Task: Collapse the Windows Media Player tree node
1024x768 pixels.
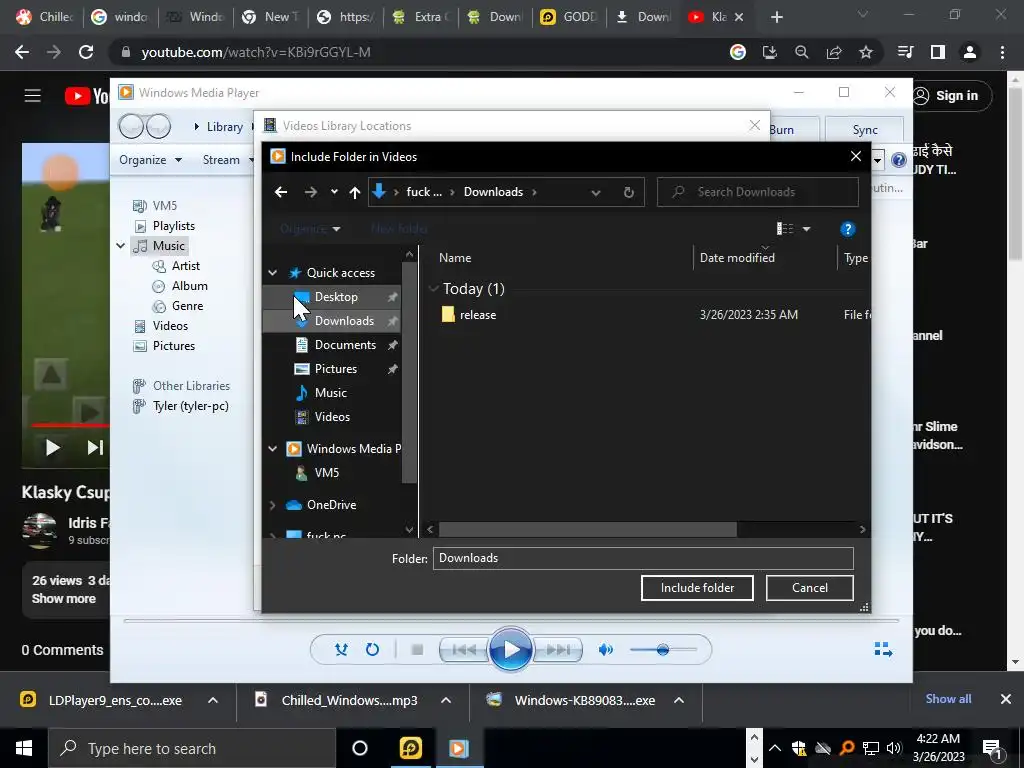Action: pyautogui.click(x=272, y=449)
